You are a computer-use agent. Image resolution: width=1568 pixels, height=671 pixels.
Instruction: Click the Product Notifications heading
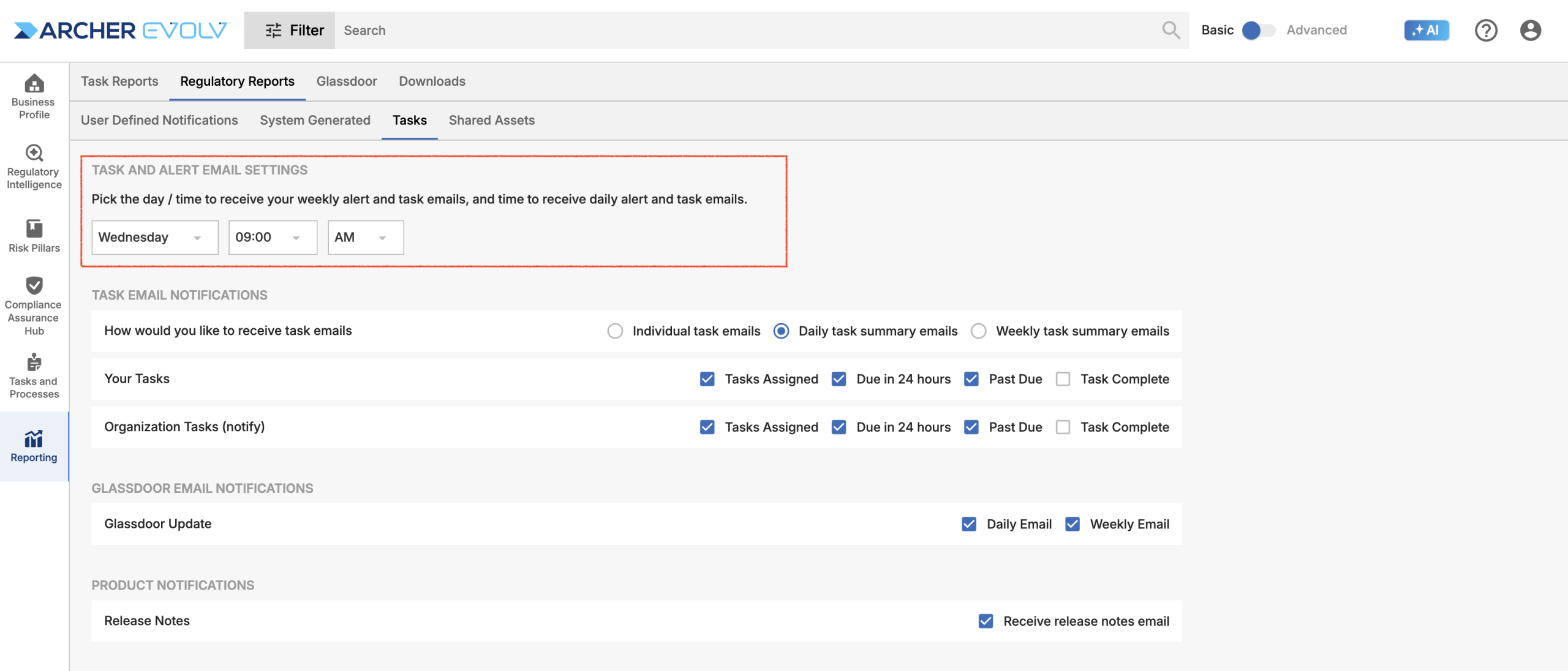coord(173,585)
